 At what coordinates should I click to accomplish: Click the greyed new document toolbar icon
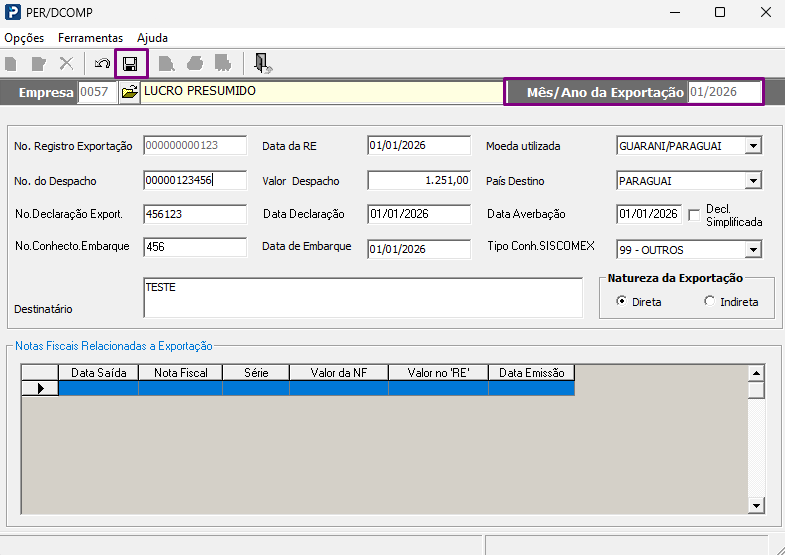click(11, 64)
